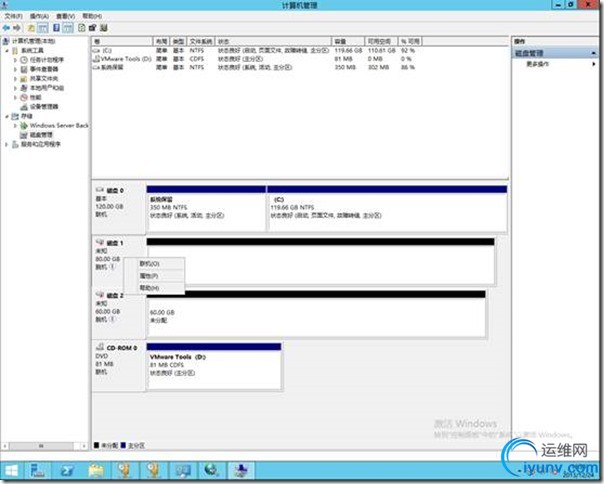Image resolution: width=604 pixels, height=484 pixels.
Task: Expand the 共享文件夹 tree node
Action: tap(15, 79)
